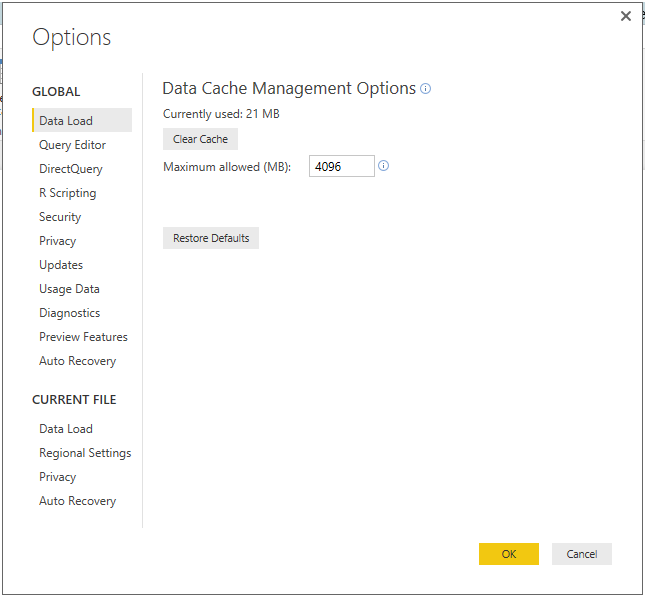Open info icon beside Data Cache Management Options
Viewport: 645px width, 596px height.
coord(425,88)
